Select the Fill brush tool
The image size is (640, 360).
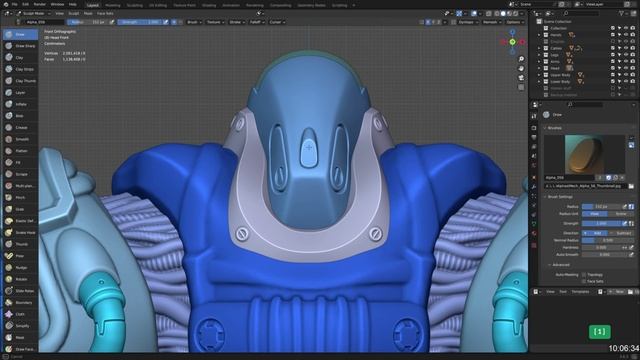20,162
